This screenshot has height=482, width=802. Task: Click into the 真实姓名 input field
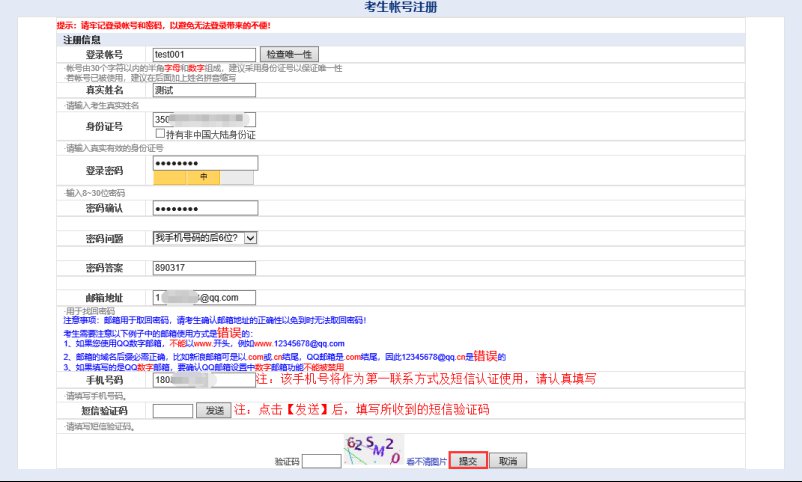pyautogui.click(x=204, y=90)
